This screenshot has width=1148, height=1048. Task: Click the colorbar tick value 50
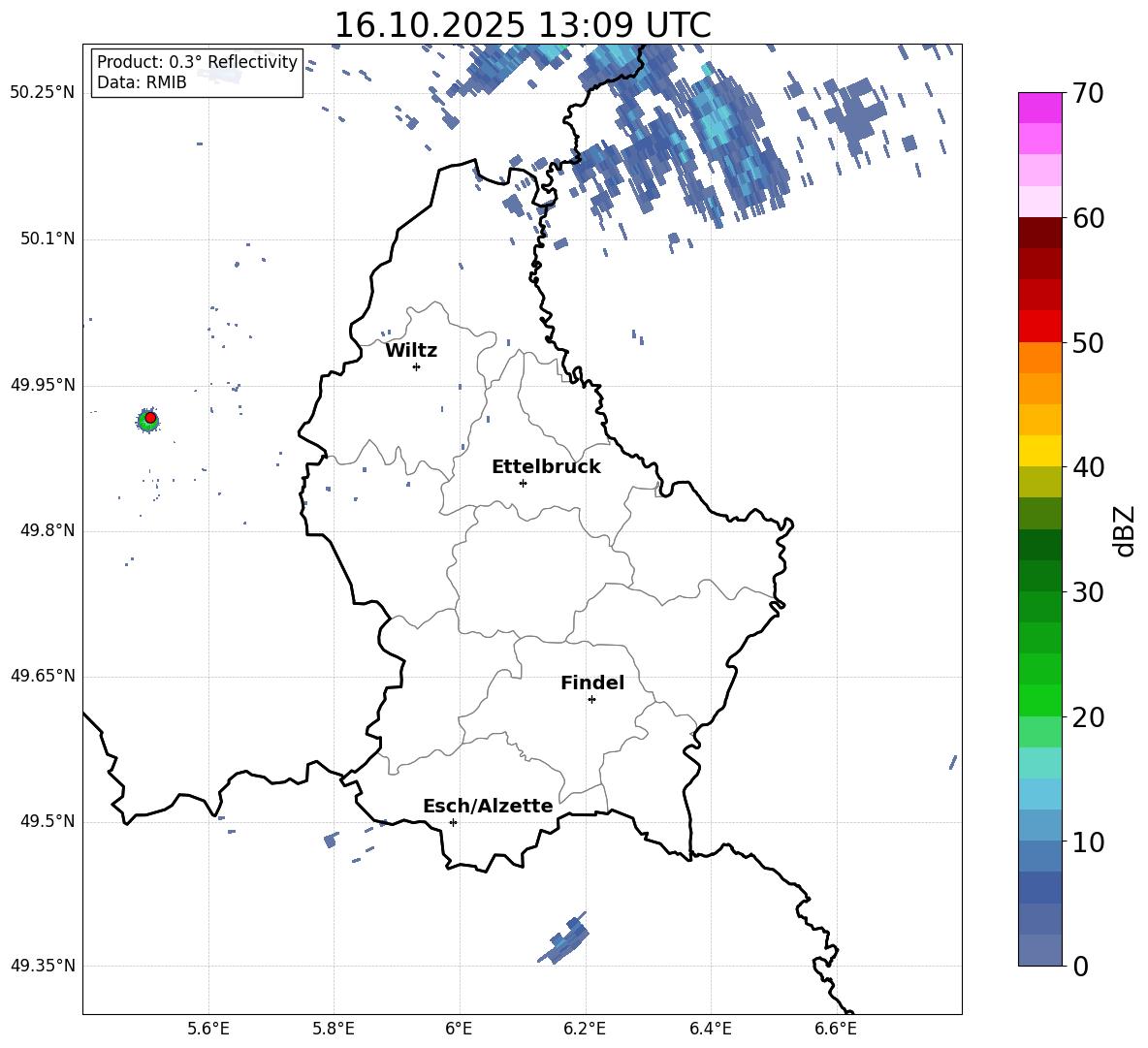[x=1088, y=342]
